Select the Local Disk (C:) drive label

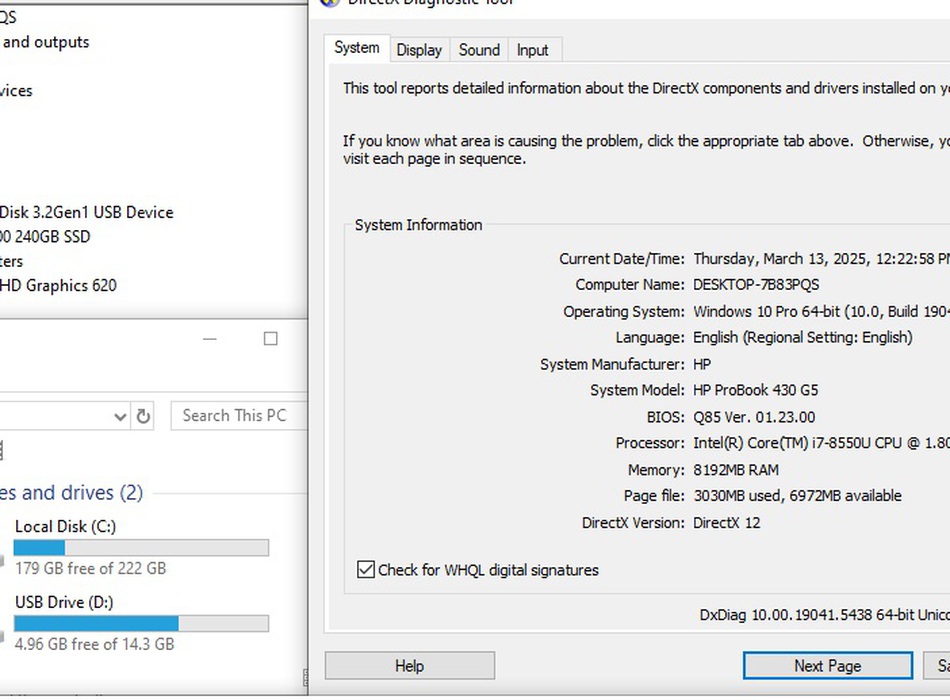65,526
